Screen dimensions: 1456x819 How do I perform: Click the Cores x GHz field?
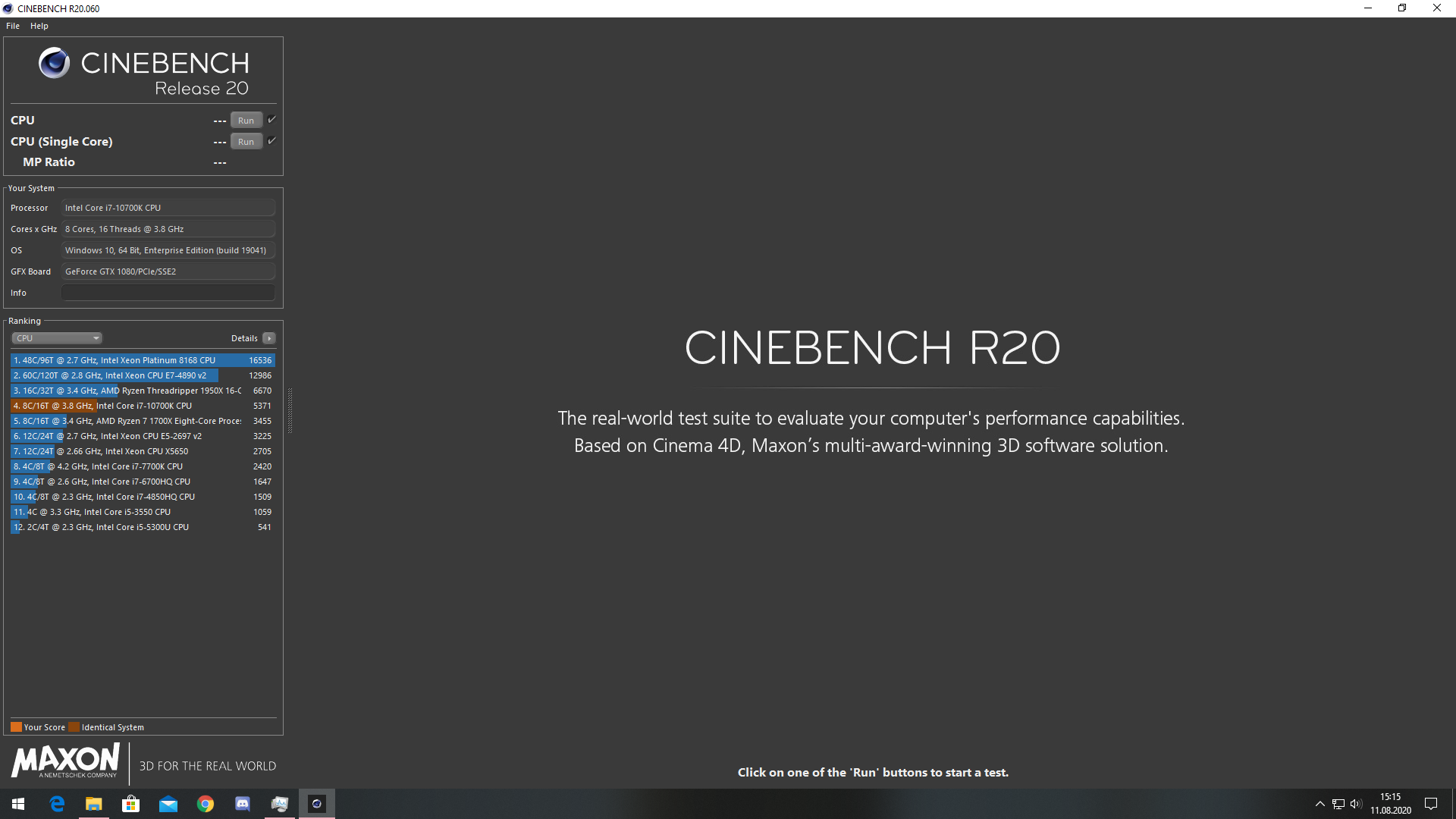click(x=168, y=229)
